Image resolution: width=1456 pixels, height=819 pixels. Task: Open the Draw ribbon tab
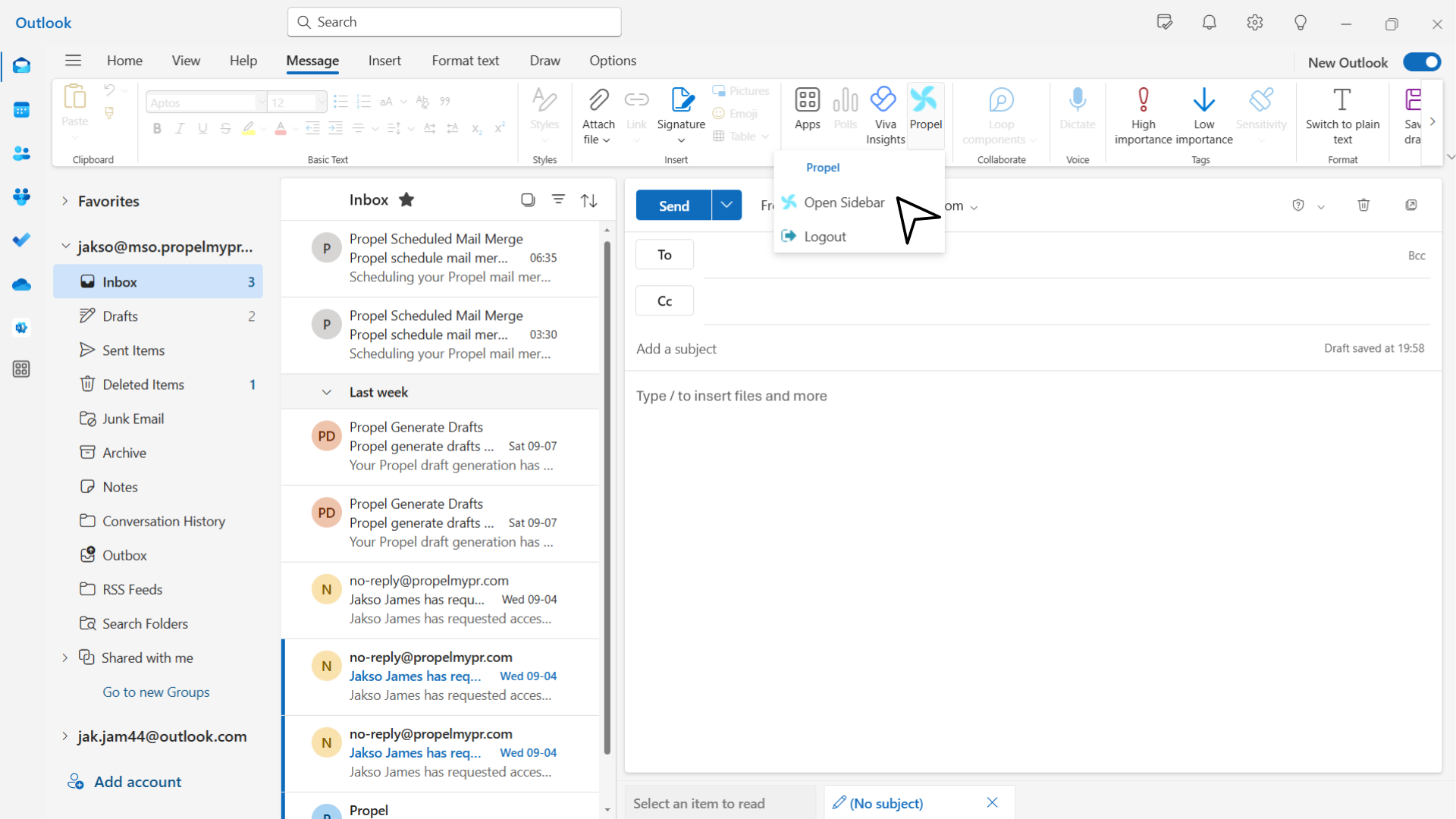coord(544,61)
